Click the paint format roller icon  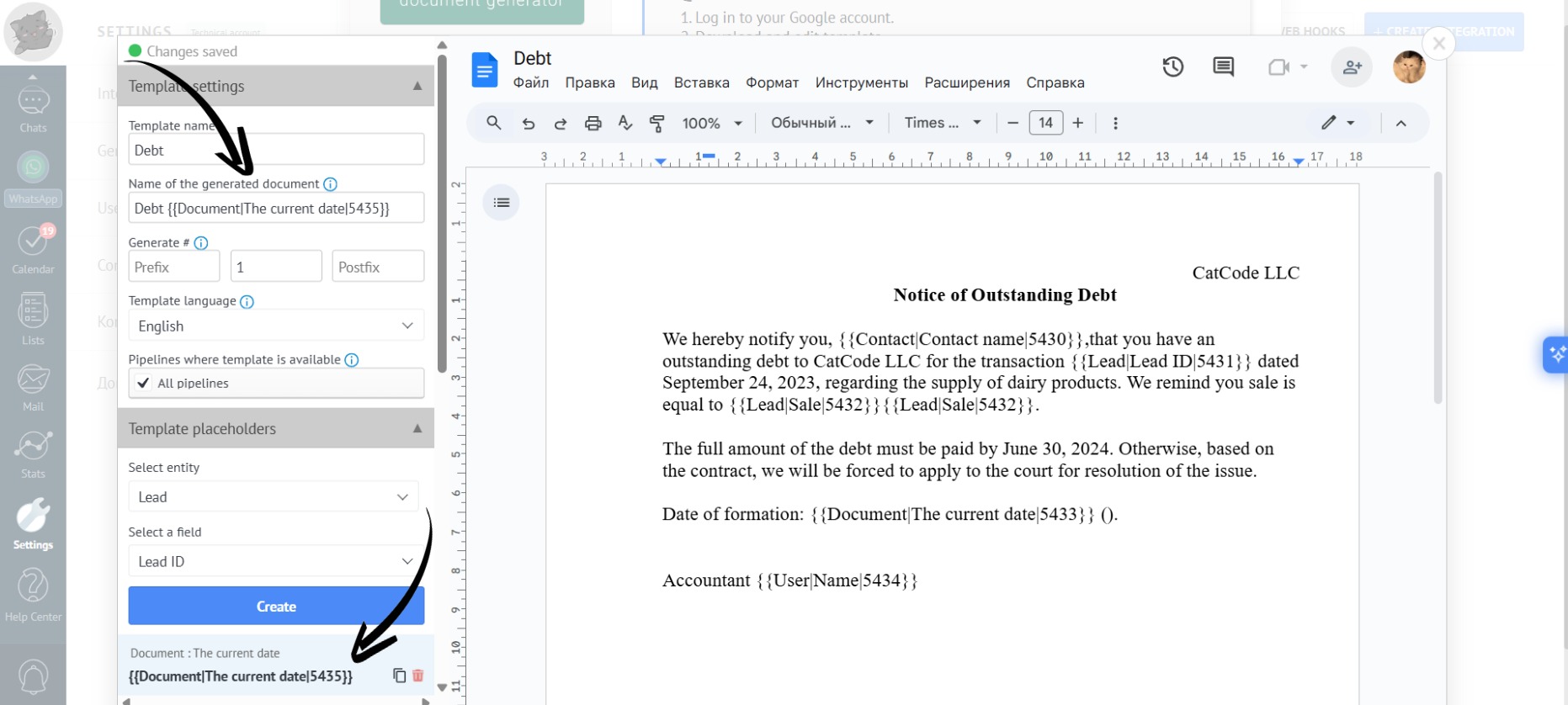point(657,124)
